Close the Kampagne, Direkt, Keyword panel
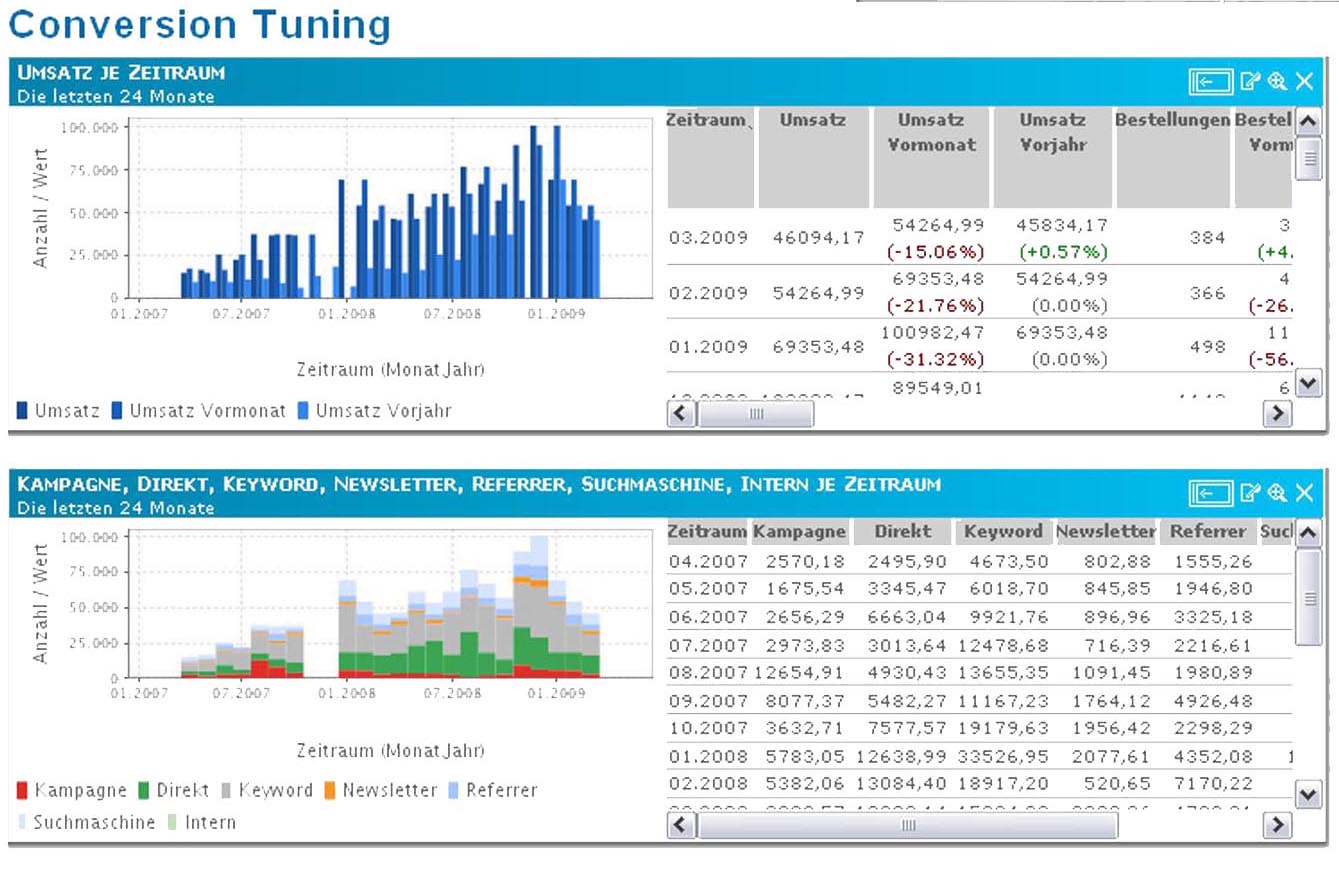The image size is (1339, 869). [1304, 491]
